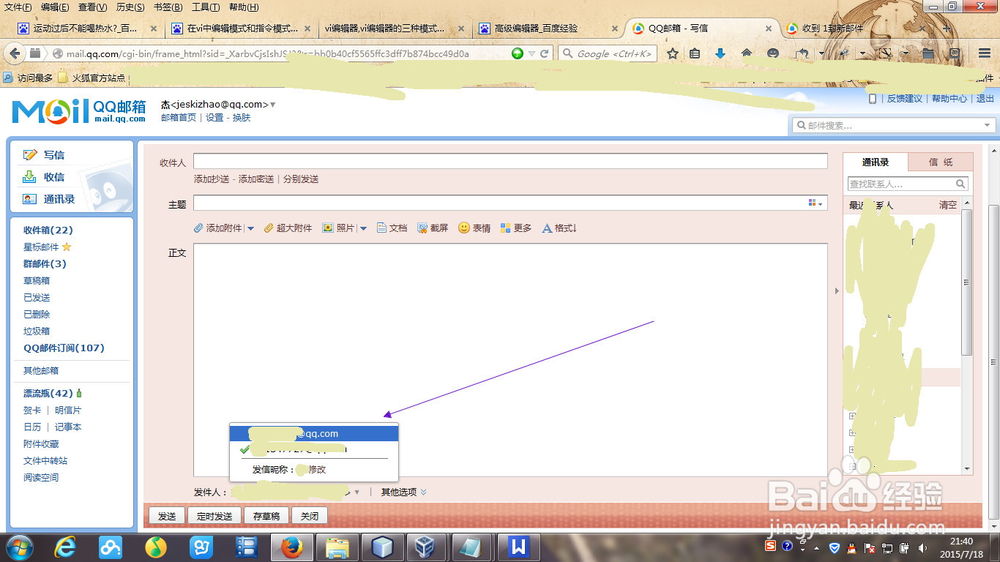Open VirtualBox from the taskbar
This screenshot has width=1000, height=562.
click(424, 547)
